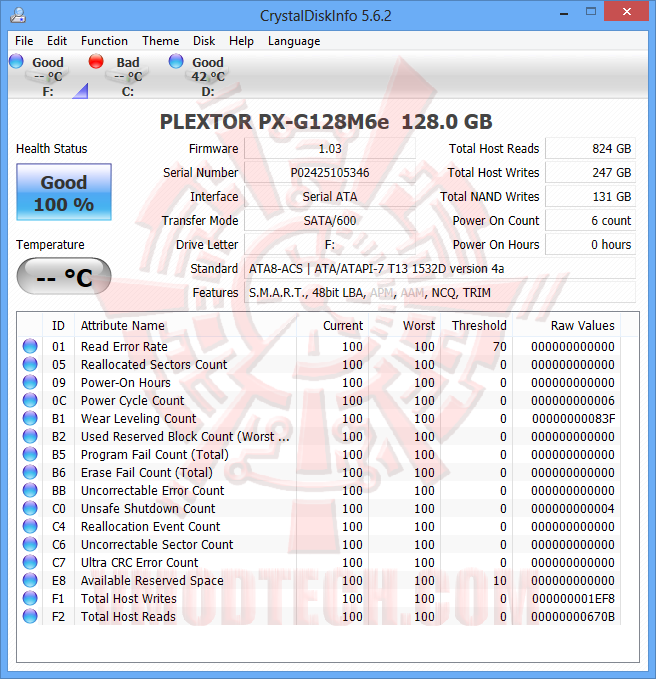Click the Current column header
The height and width of the screenshot is (679, 656).
pos(333,326)
